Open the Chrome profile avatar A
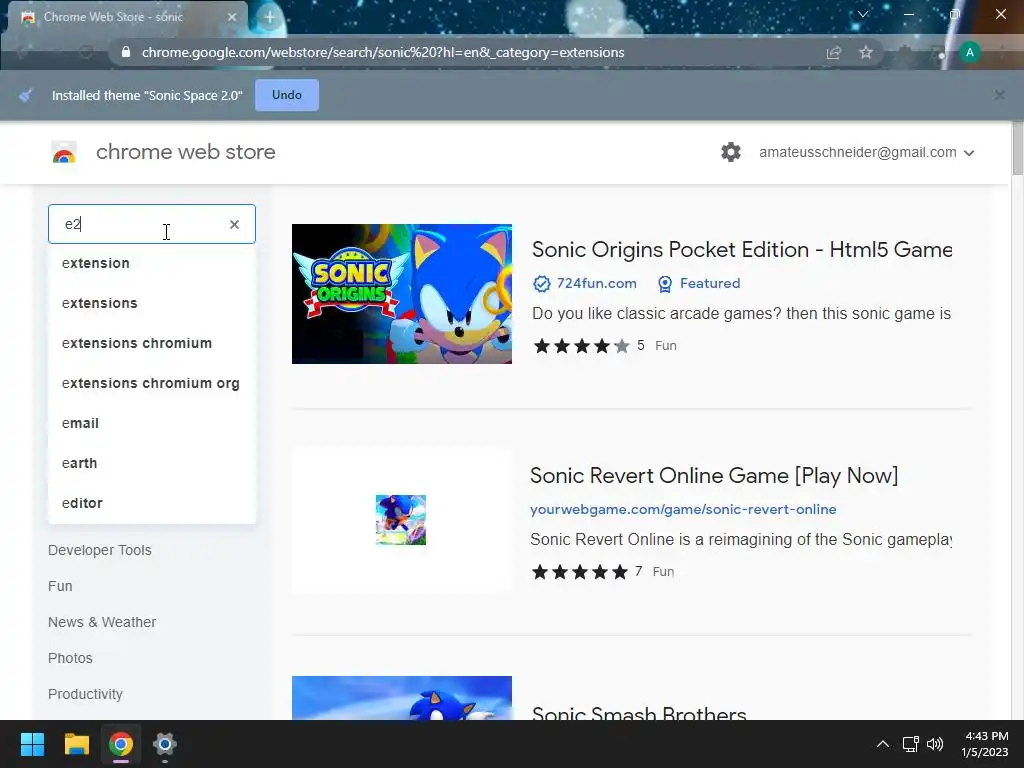The height and width of the screenshot is (768, 1024). tap(969, 52)
